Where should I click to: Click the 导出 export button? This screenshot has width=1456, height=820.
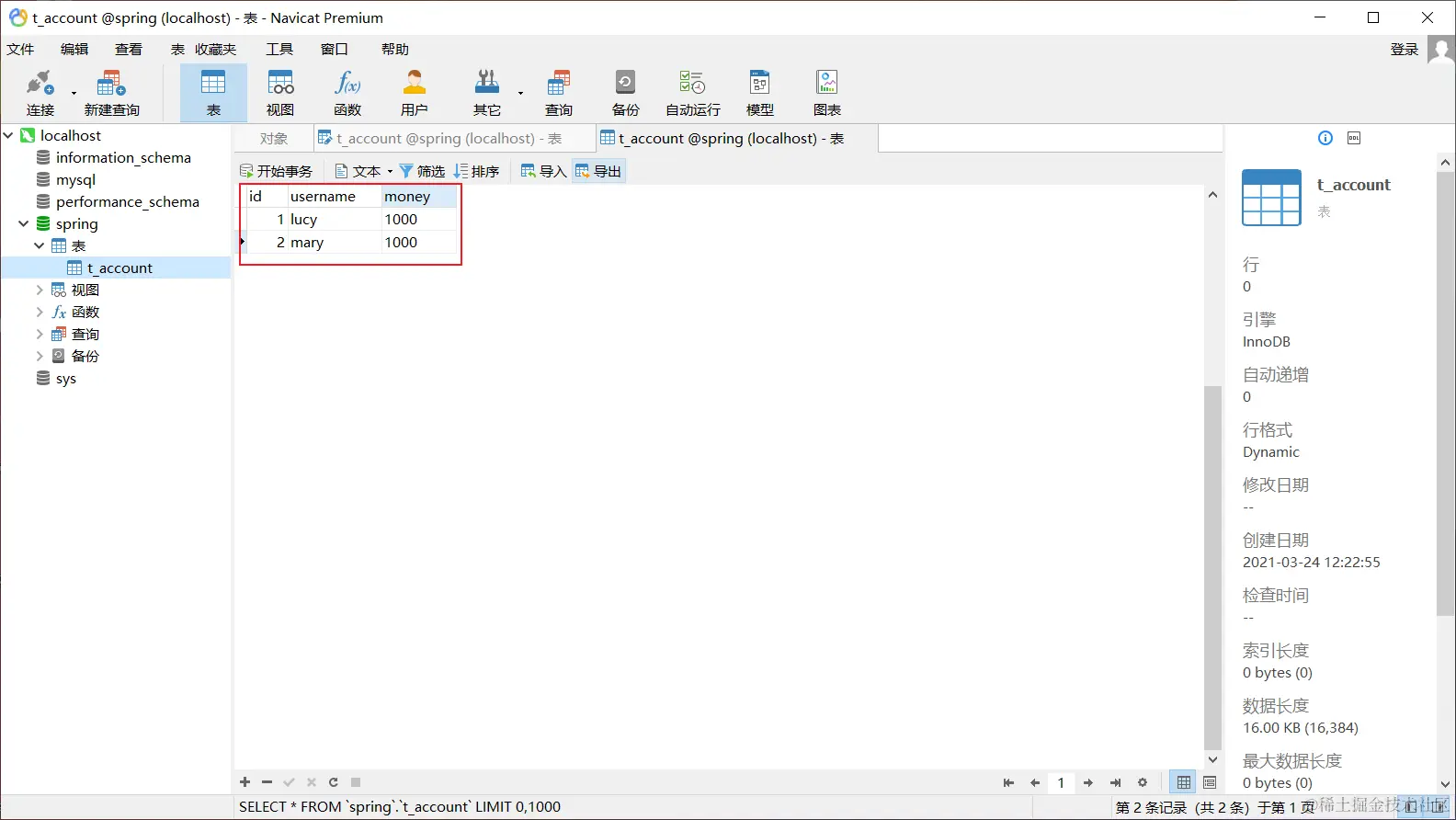click(x=598, y=171)
